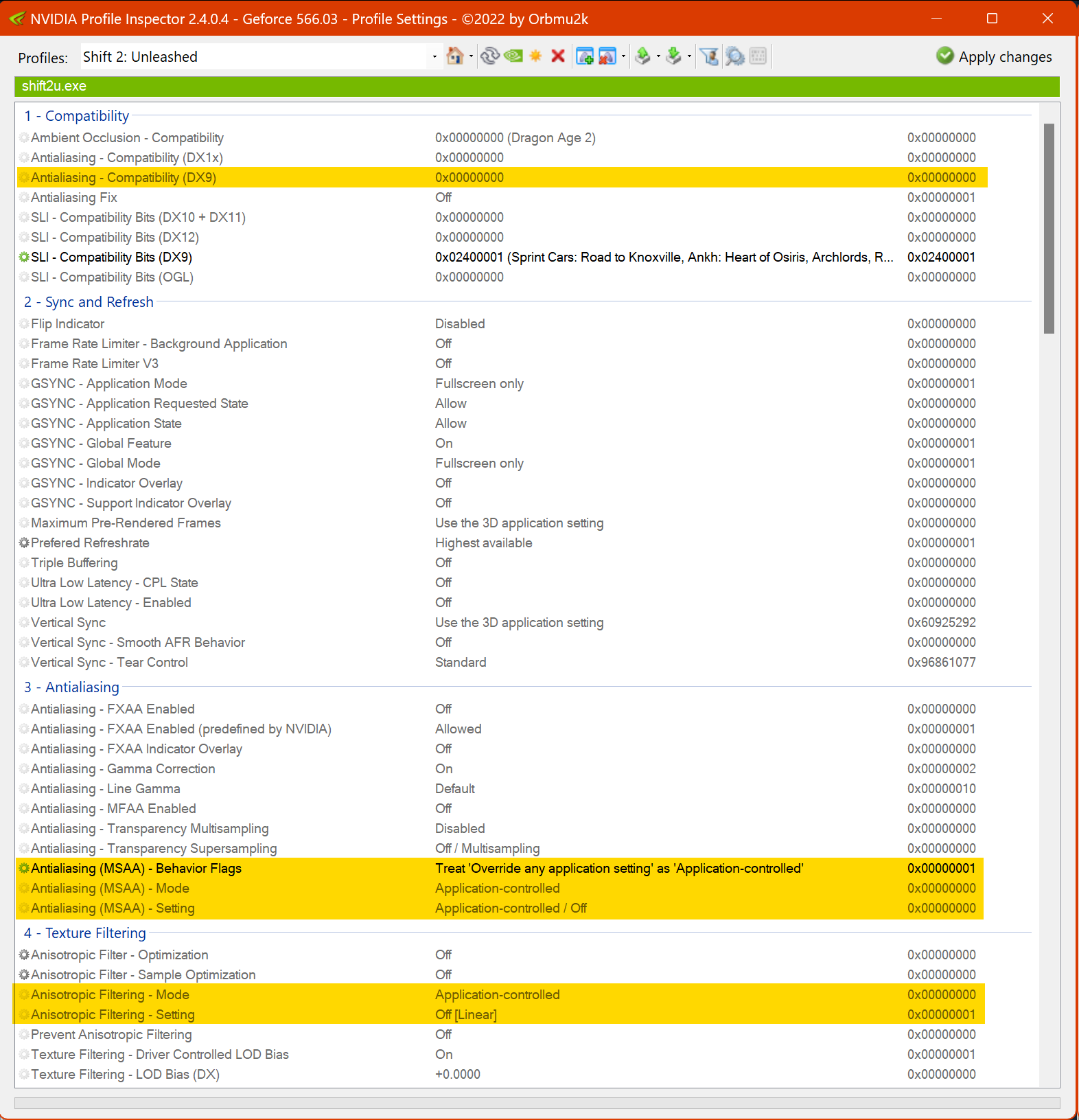Click 'Off [Linear]' value of Anisotropic Filtering

466,1014
